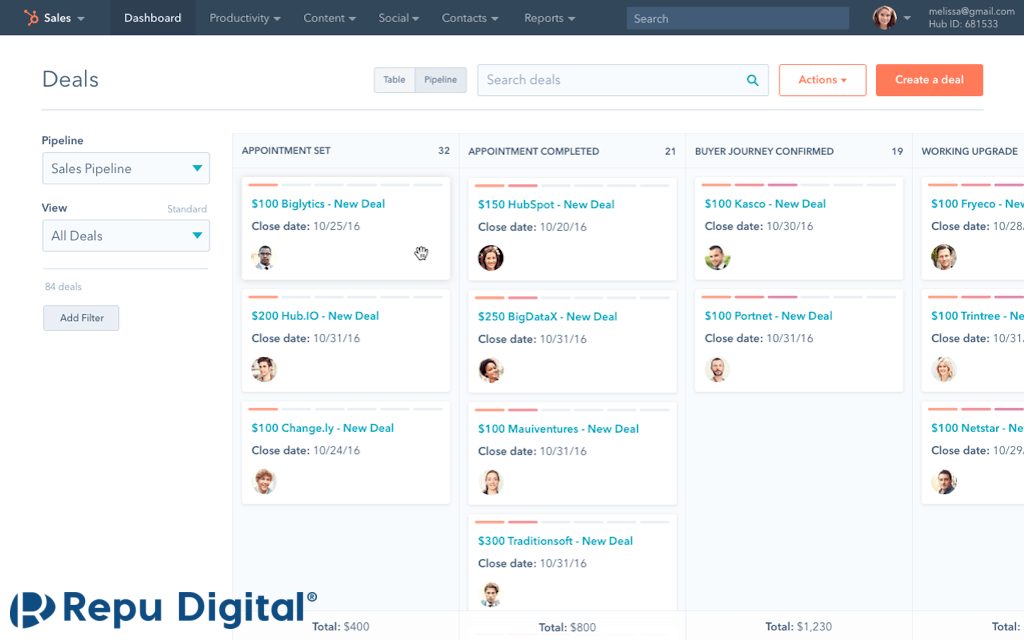Click stage progress bar on Biglytics card
Screen dimensions: 1024x640
pos(346,185)
